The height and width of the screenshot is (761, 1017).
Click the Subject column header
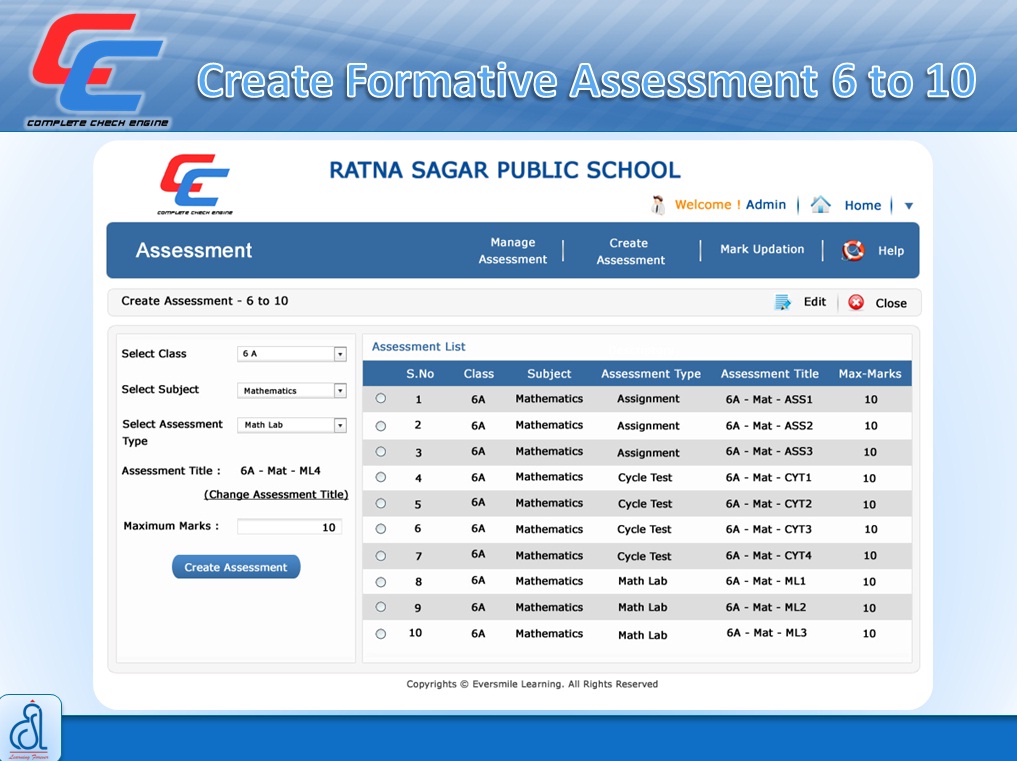coord(549,374)
